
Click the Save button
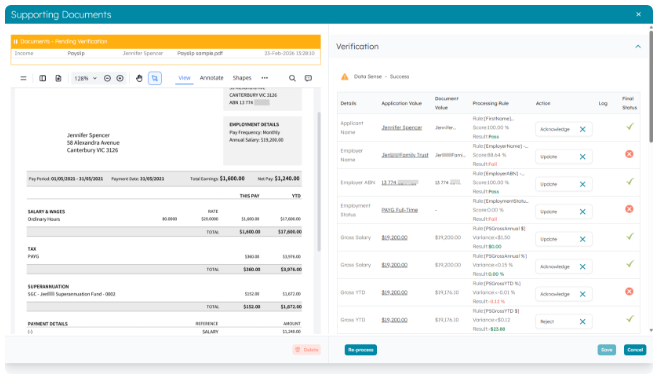click(606, 350)
